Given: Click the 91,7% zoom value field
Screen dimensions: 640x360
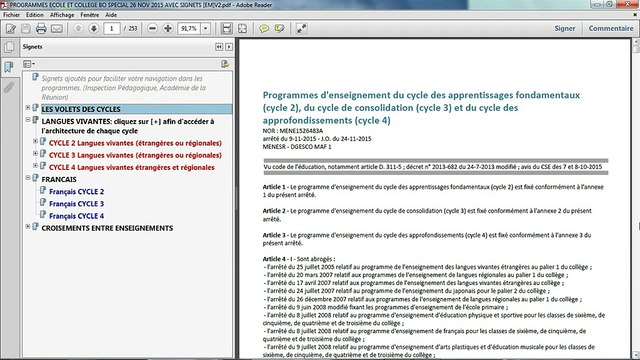Looking at the screenshot, I should [189, 29].
